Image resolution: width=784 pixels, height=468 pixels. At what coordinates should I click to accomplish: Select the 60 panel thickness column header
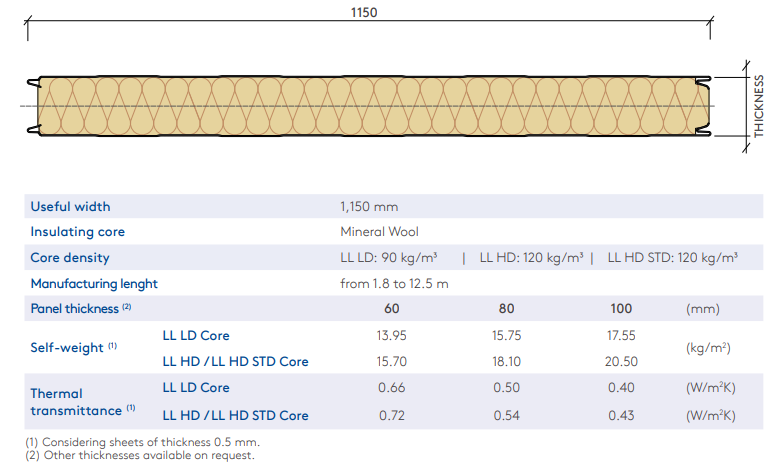pos(391,310)
